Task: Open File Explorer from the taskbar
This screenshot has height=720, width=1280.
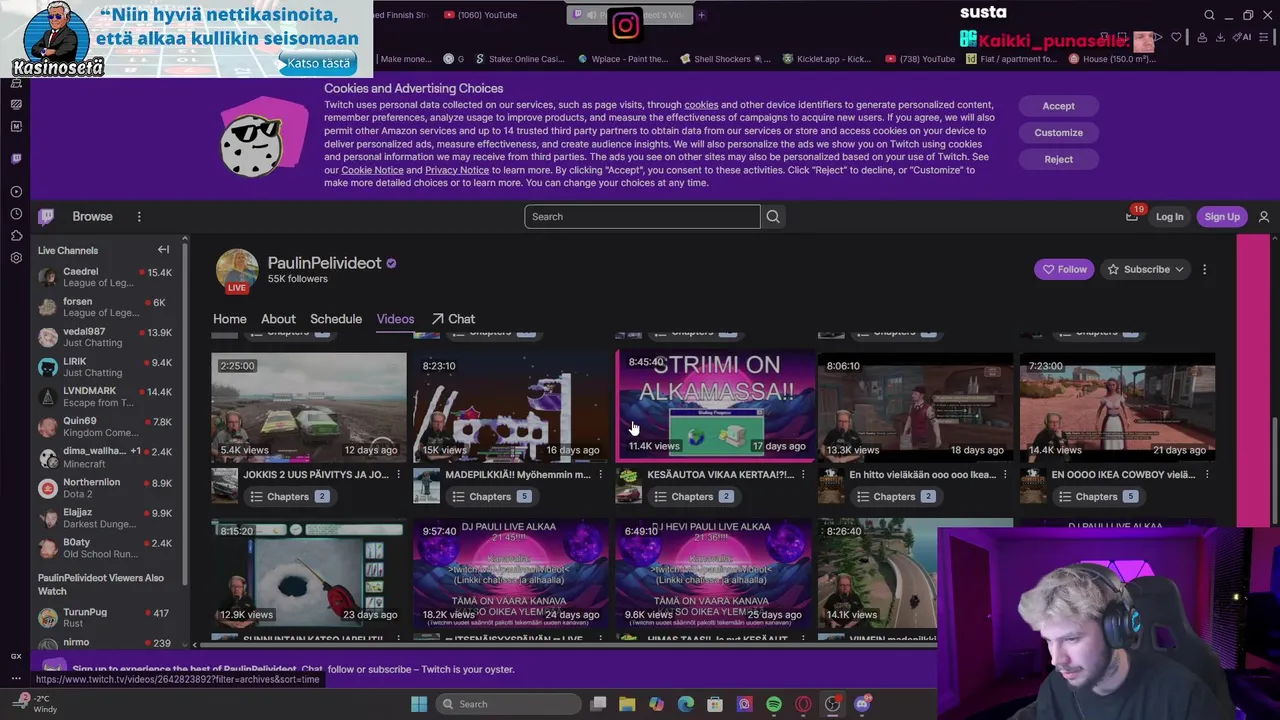Action: 627,704
